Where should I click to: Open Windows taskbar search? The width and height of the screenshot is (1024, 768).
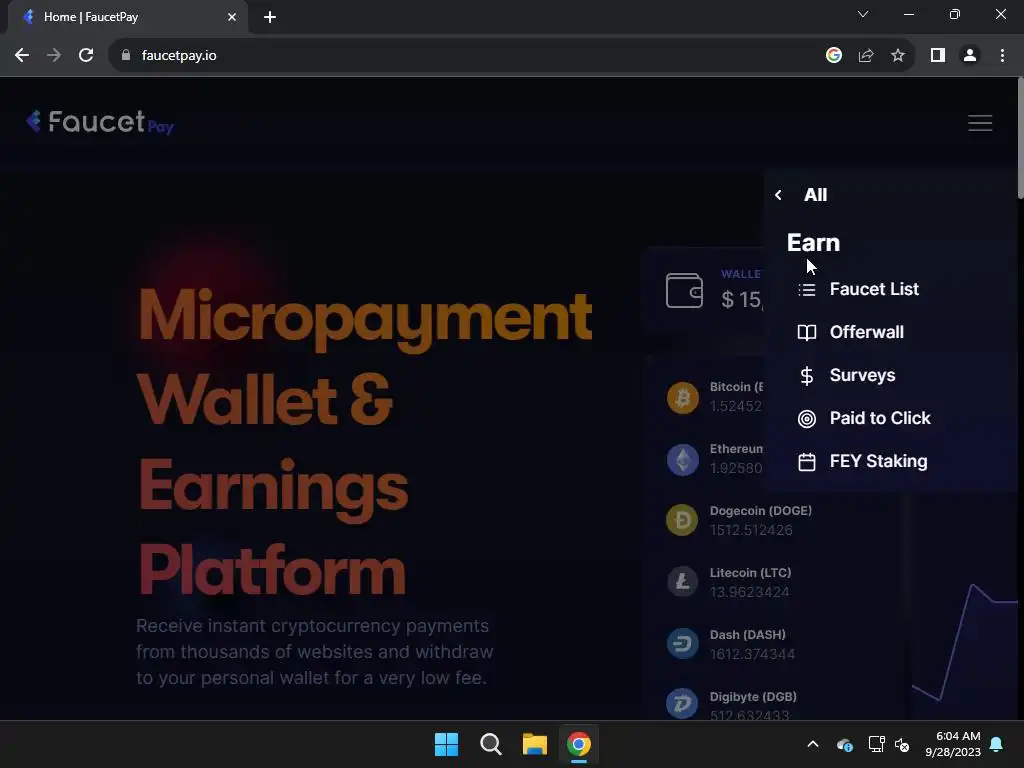coord(490,744)
